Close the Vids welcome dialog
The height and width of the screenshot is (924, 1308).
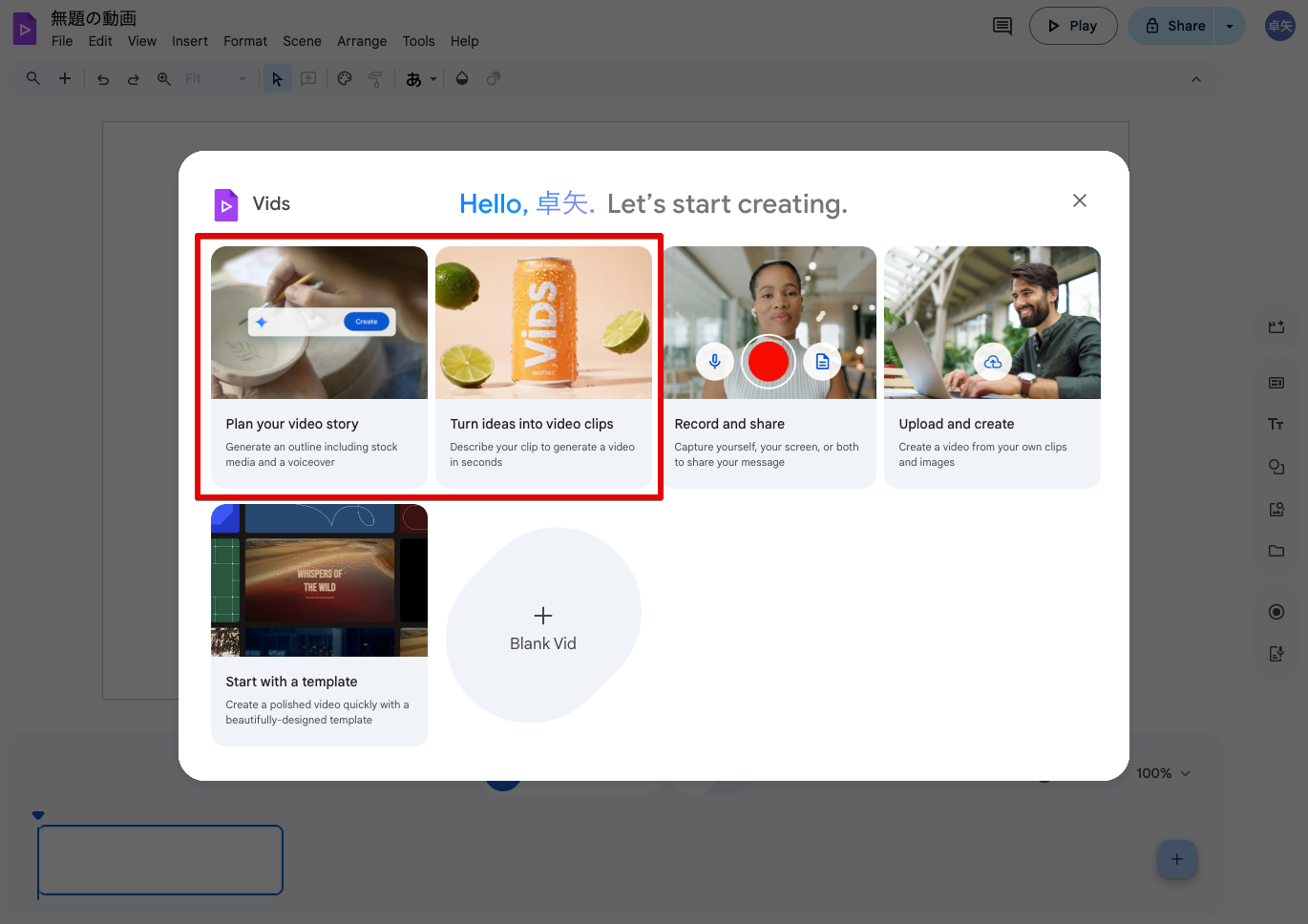(1079, 200)
